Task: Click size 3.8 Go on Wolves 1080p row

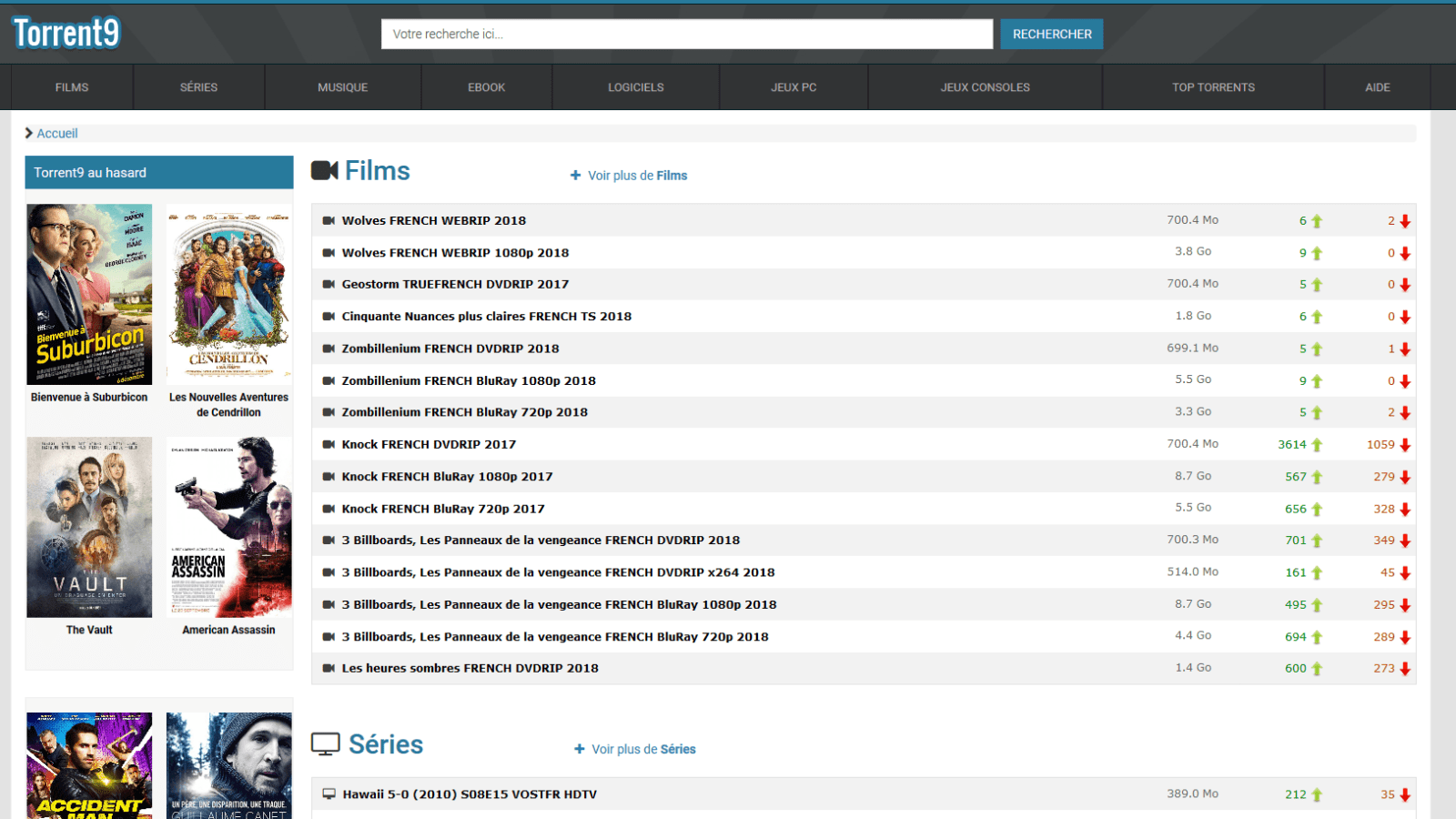Action: (x=1193, y=251)
